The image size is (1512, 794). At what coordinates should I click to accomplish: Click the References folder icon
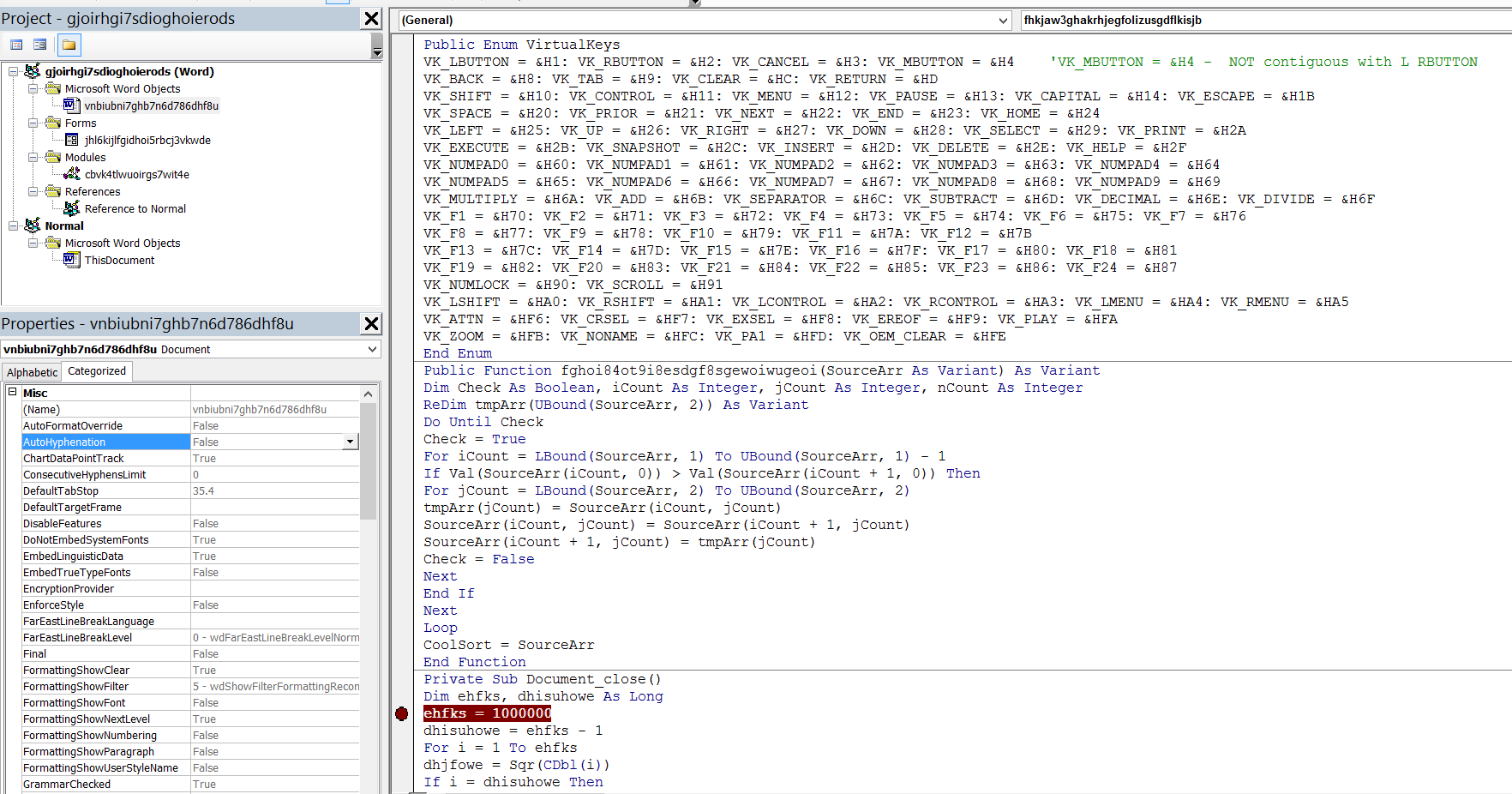pos(53,191)
